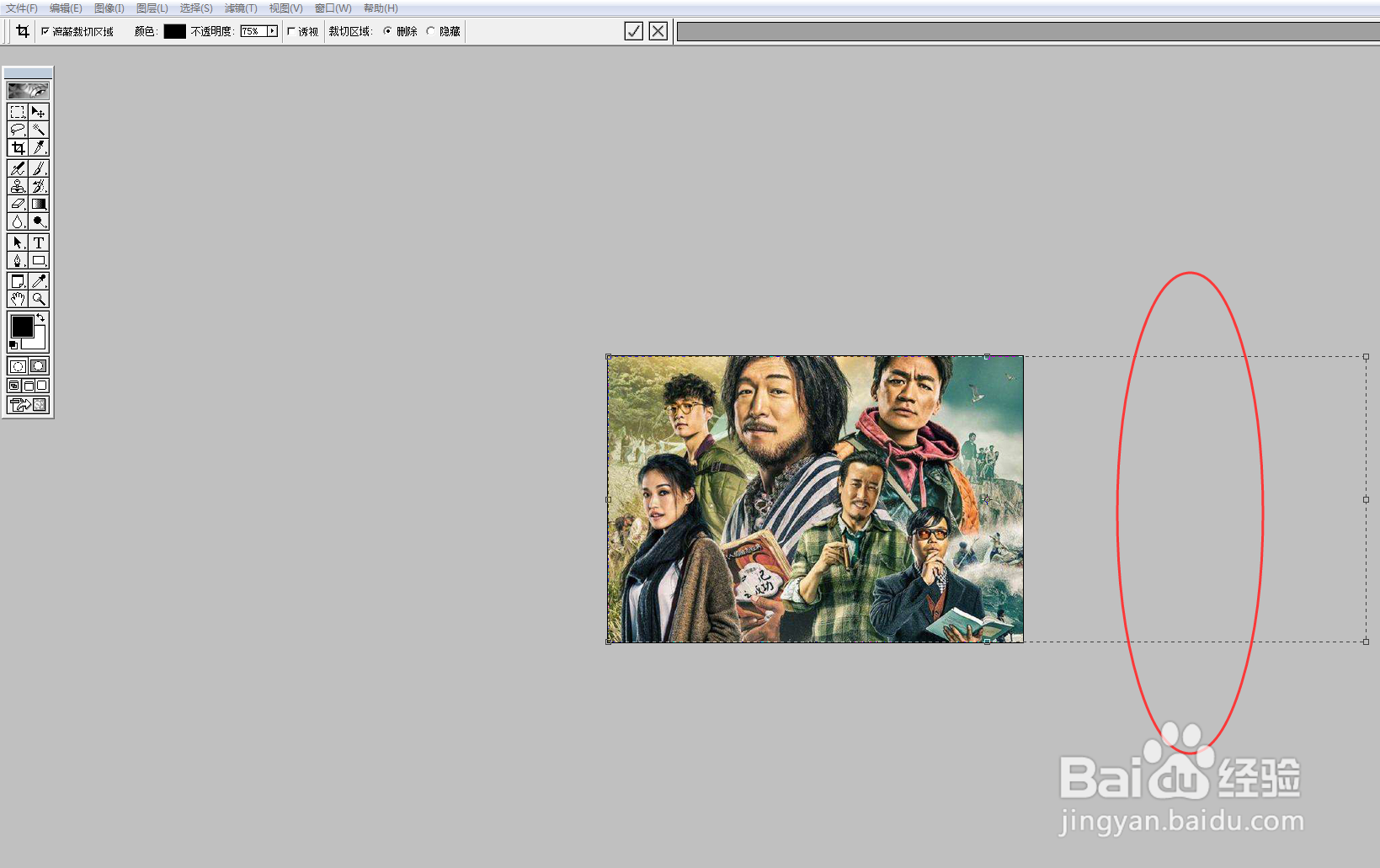Reset default foreground and background colors
This screenshot has width=1380, height=868.
(13, 345)
